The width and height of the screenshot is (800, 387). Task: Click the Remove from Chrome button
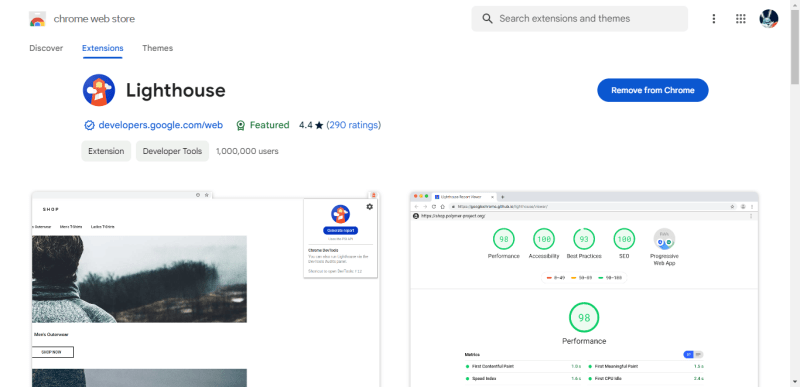(653, 90)
